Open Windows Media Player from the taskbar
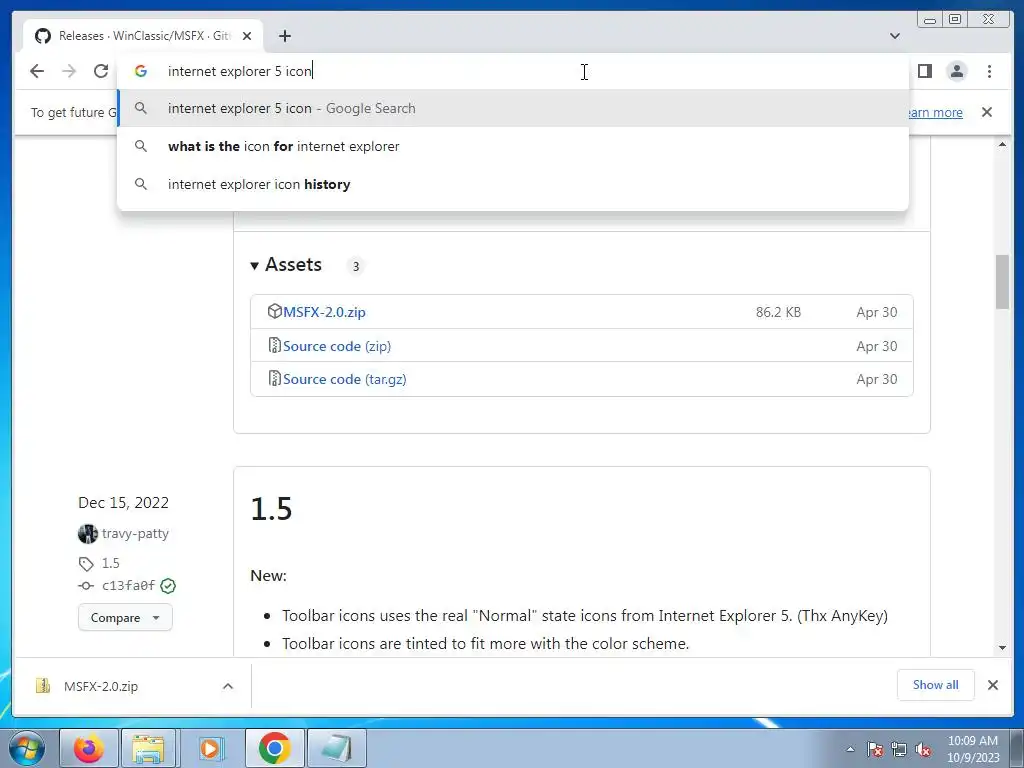This screenshot has height=768, width=1024. (x=210, y=748)
